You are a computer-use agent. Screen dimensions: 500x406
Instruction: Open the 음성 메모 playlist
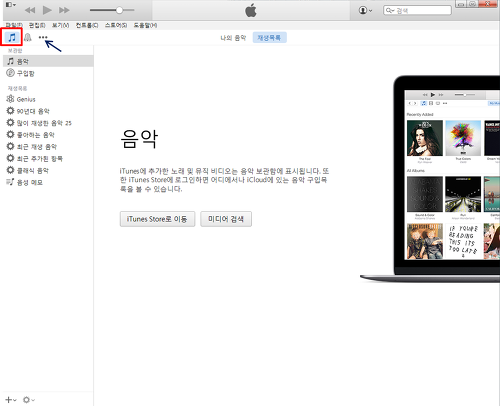[48, 182]
